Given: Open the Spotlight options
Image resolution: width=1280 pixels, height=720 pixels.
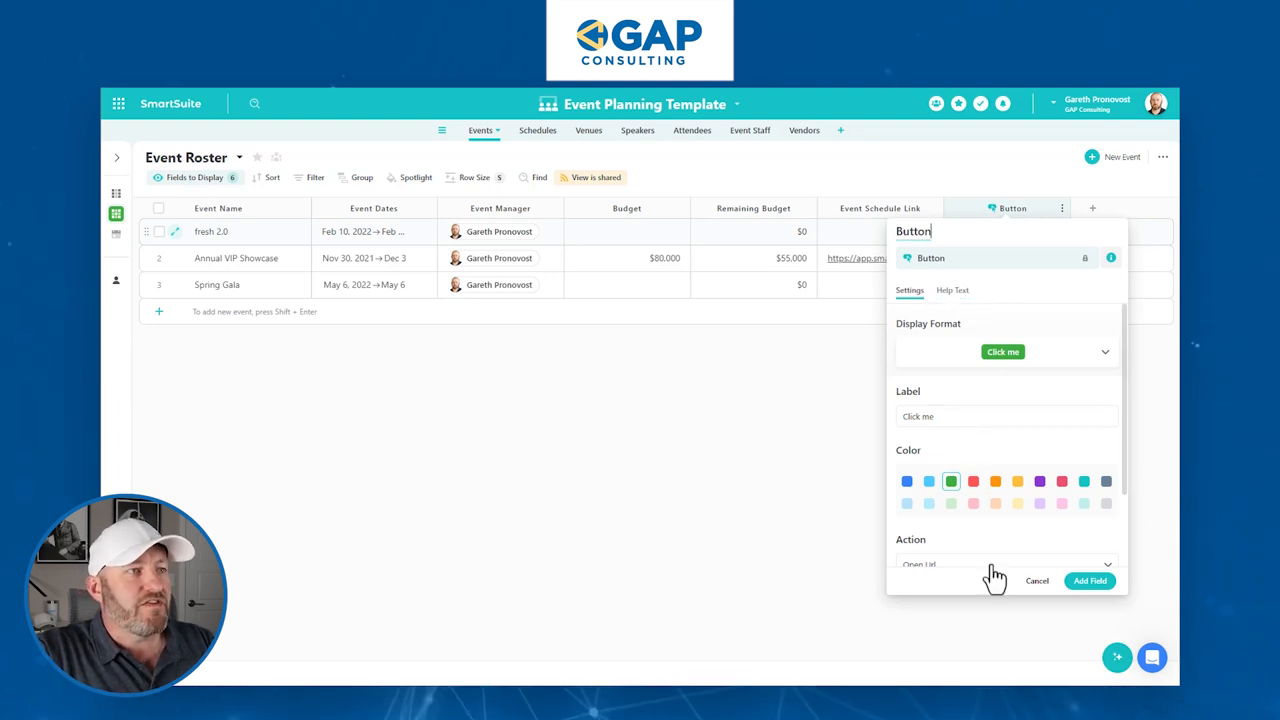Looking at the screenshot, I should coord(409,178).
